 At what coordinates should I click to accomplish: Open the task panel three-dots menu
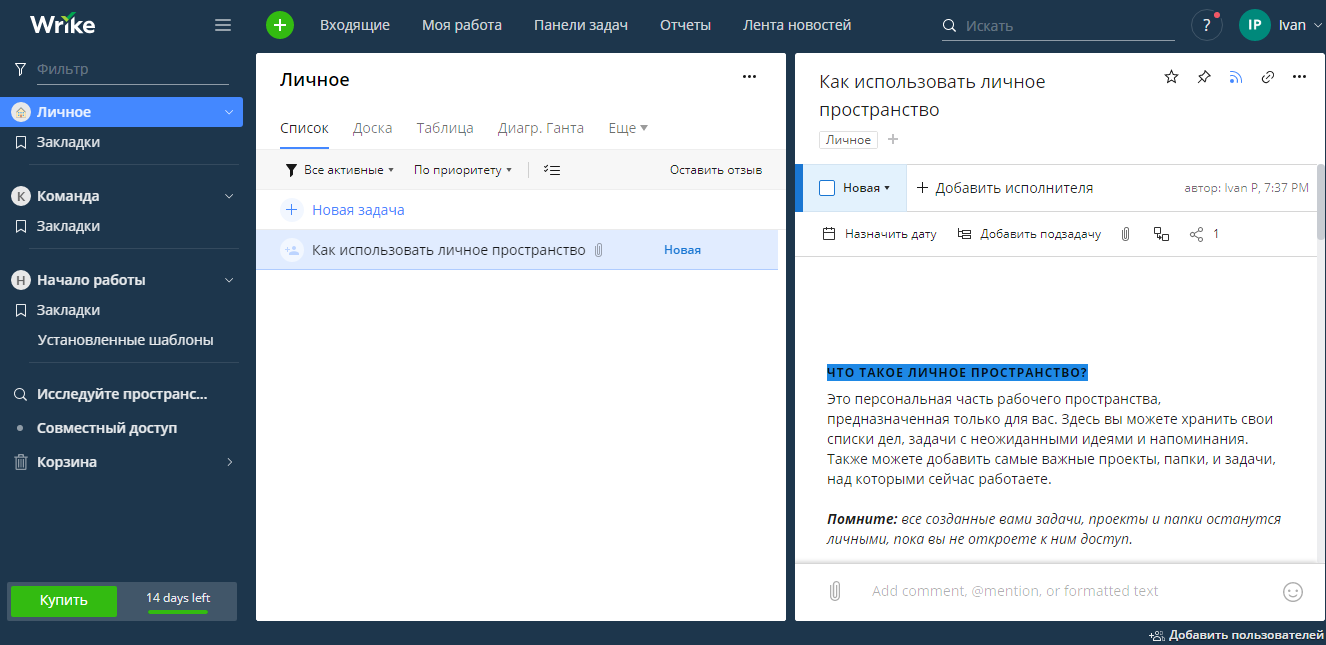click(1299, 77)
